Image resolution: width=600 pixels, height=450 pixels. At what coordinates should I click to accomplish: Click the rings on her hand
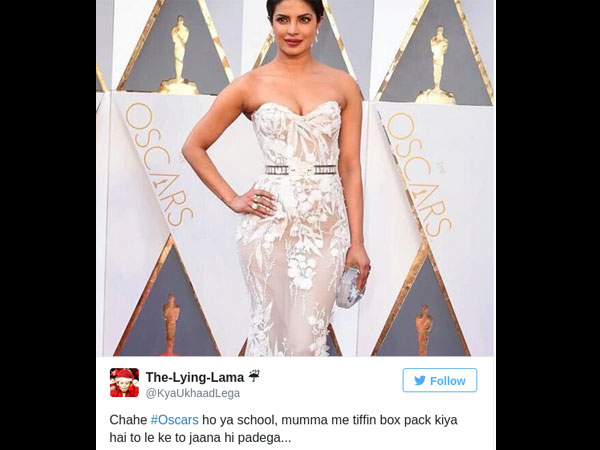[256, 202]
